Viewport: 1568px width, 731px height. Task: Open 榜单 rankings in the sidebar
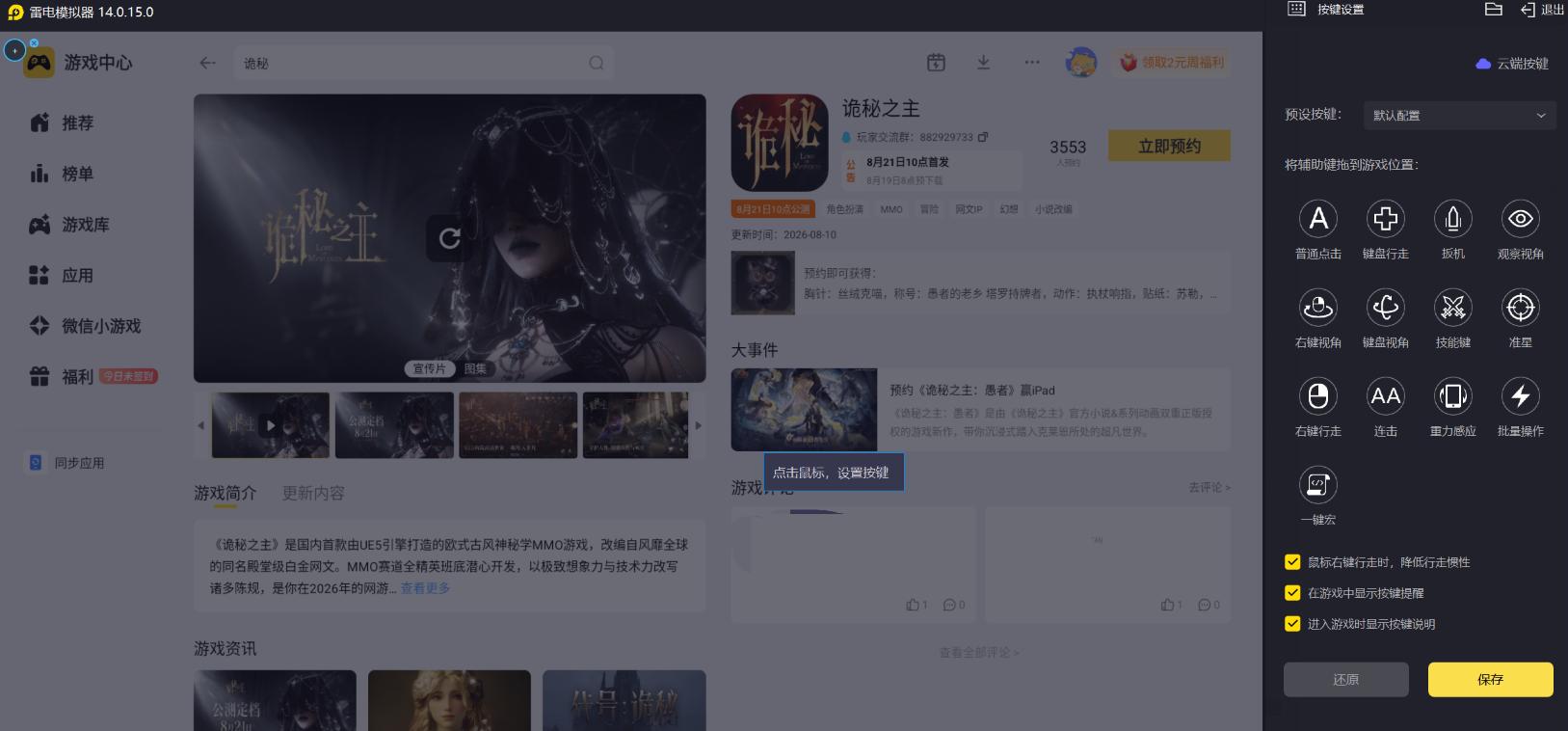tap(62, 175)
